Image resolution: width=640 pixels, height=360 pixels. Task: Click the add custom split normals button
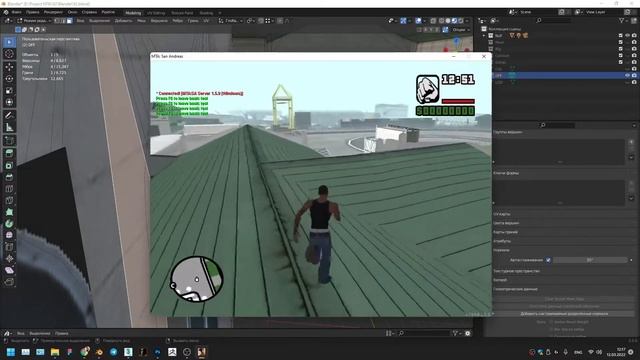(x=564, y=314)
